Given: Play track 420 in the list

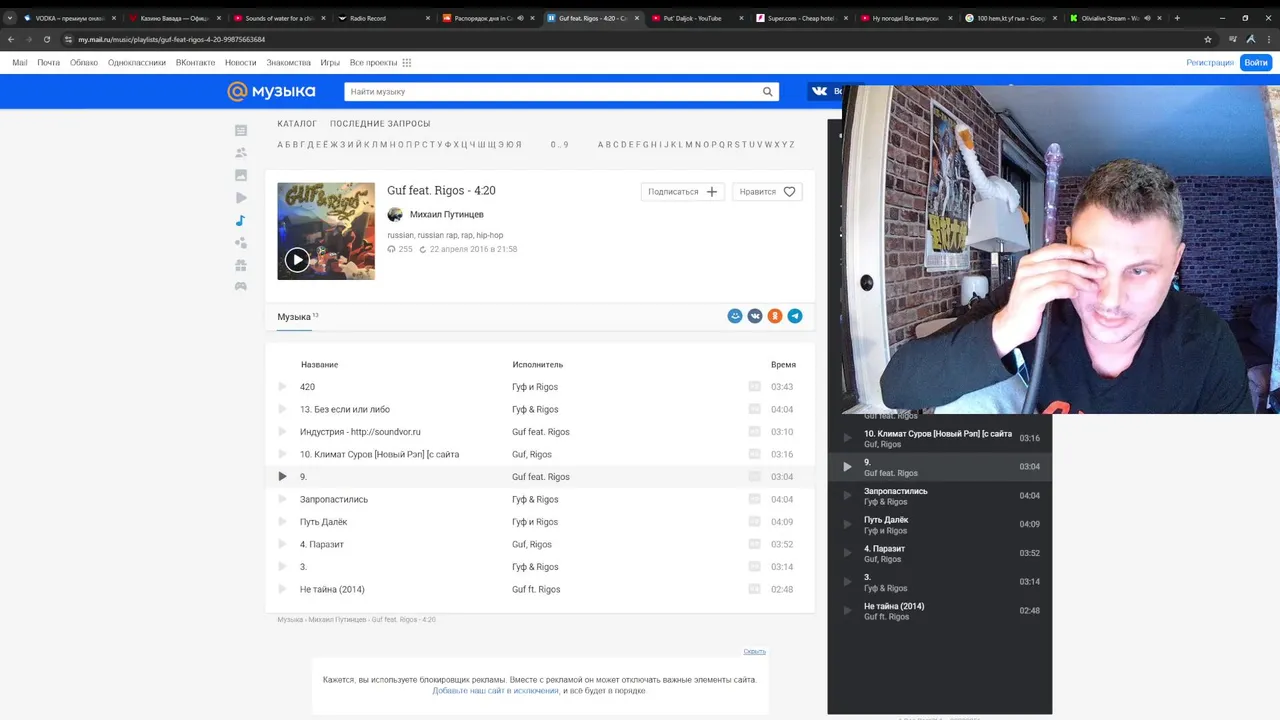Looking at the screenshot, I should click(282, 387).
